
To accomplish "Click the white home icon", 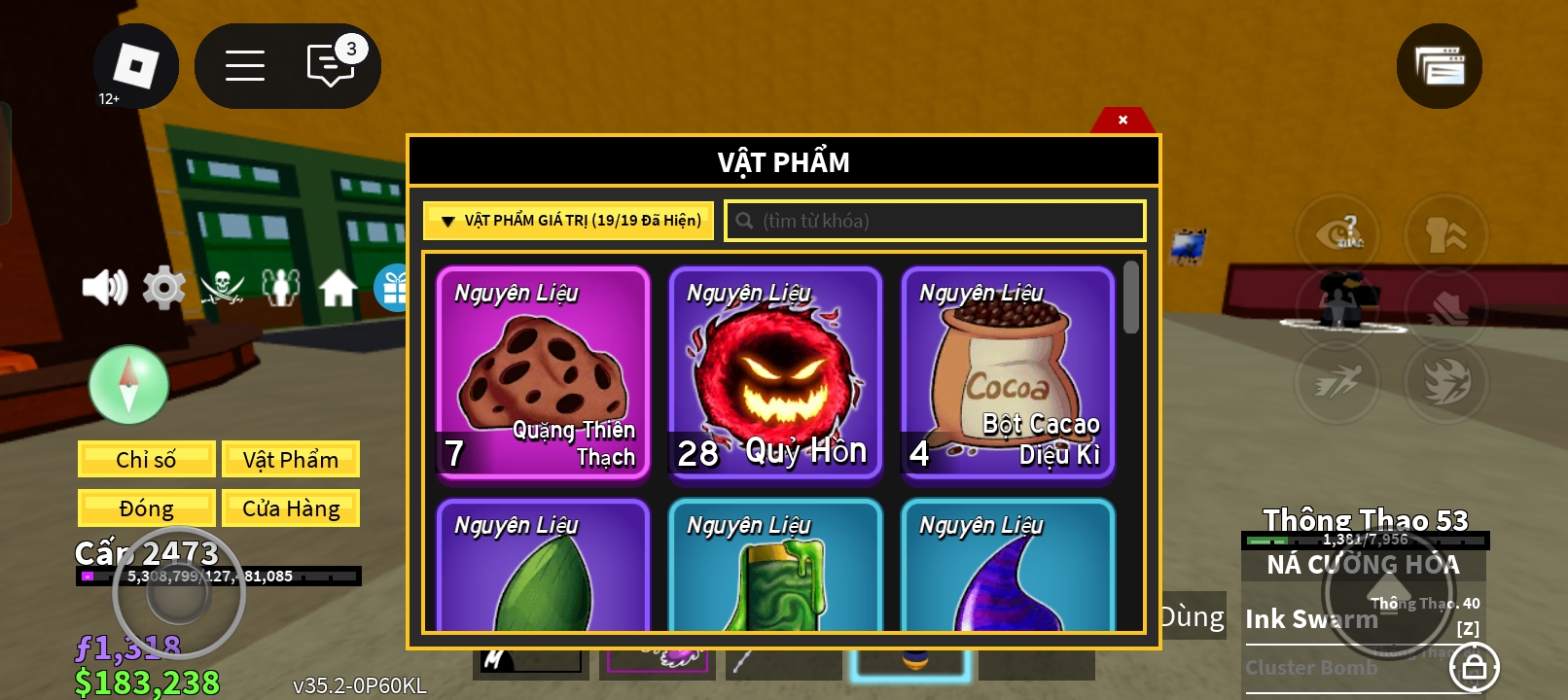I will [x=338, y=288].
